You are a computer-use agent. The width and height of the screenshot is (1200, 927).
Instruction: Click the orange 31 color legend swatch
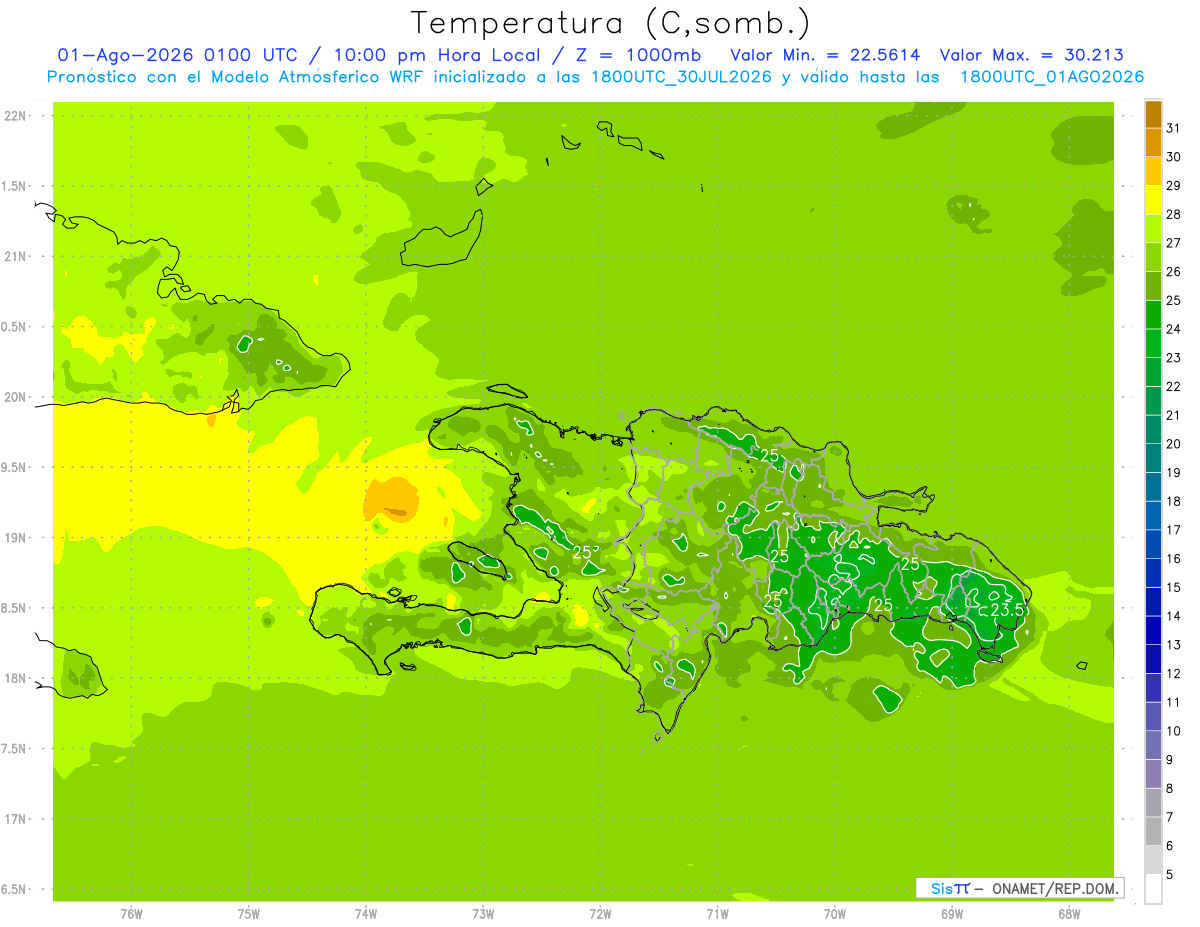[x=1153, y=115]
